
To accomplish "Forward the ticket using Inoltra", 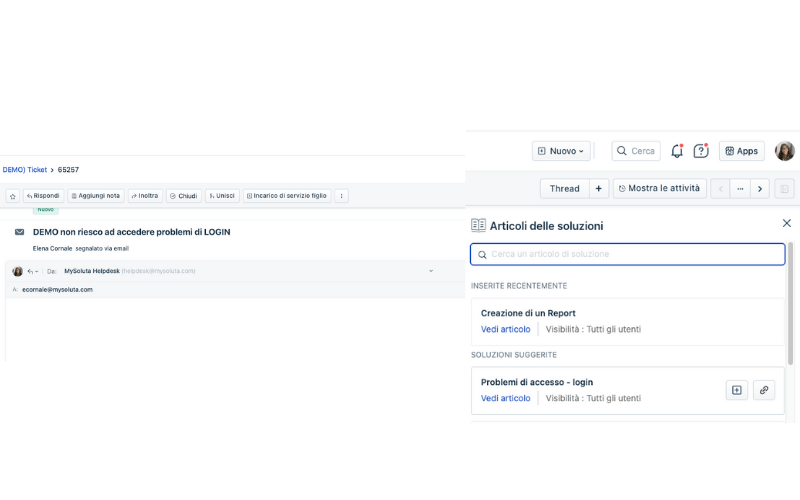I will coord(145,196).
